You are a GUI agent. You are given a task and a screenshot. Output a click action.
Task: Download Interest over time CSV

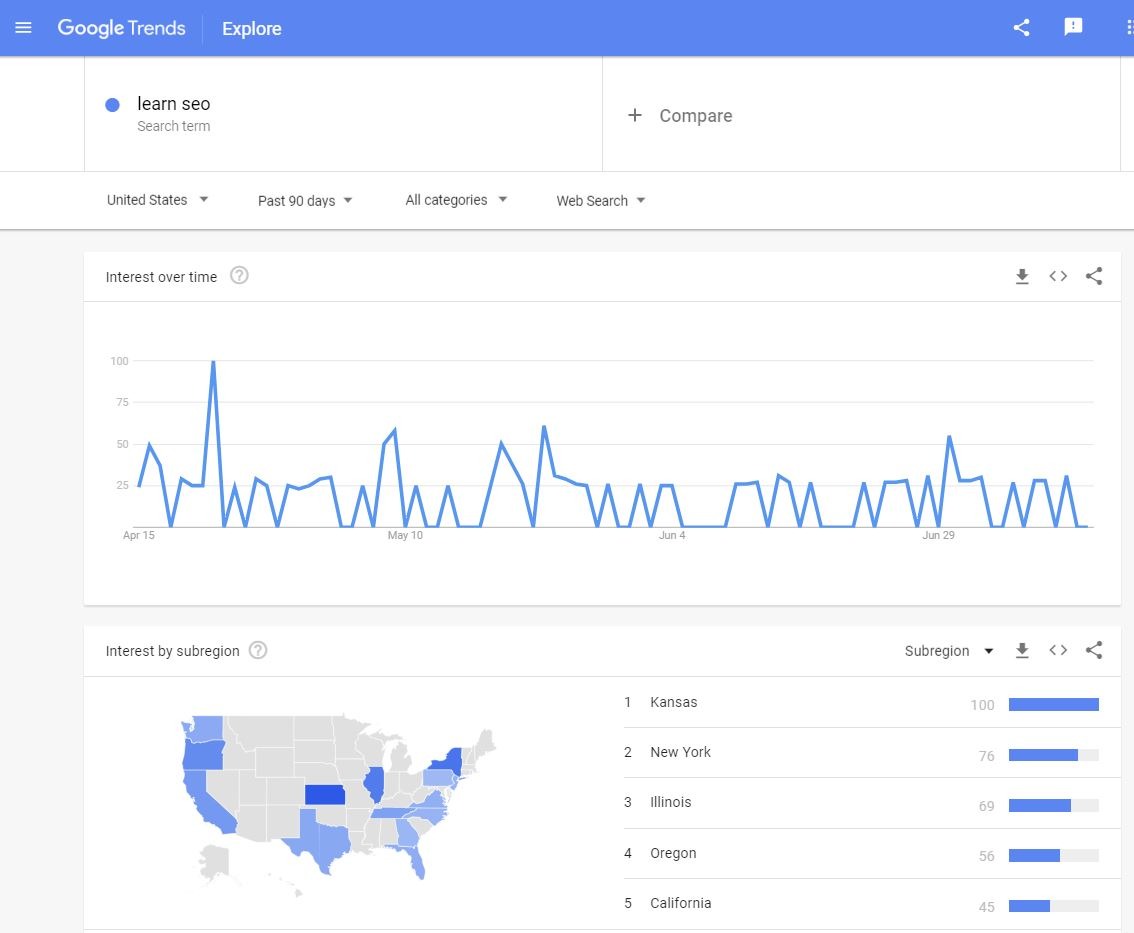(x=1022, y=276)
